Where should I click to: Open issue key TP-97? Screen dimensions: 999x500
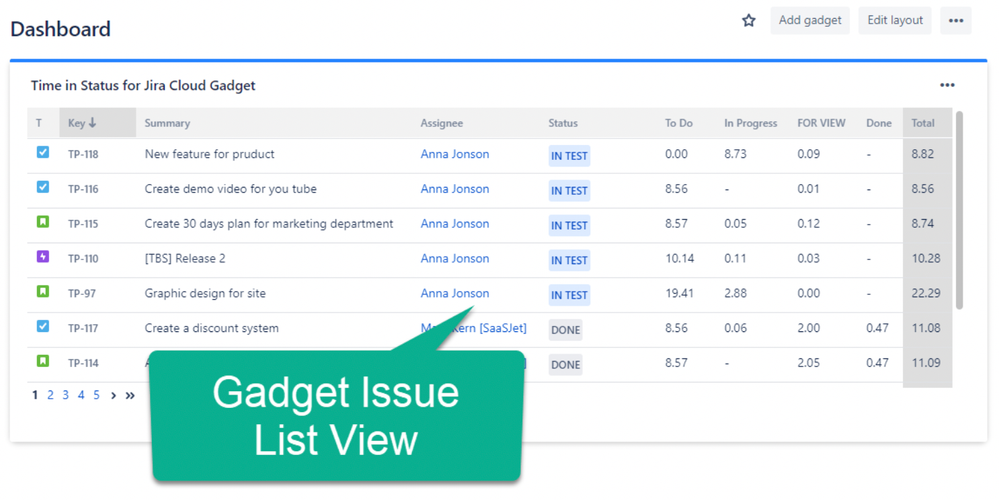click(x=82, y=294)
